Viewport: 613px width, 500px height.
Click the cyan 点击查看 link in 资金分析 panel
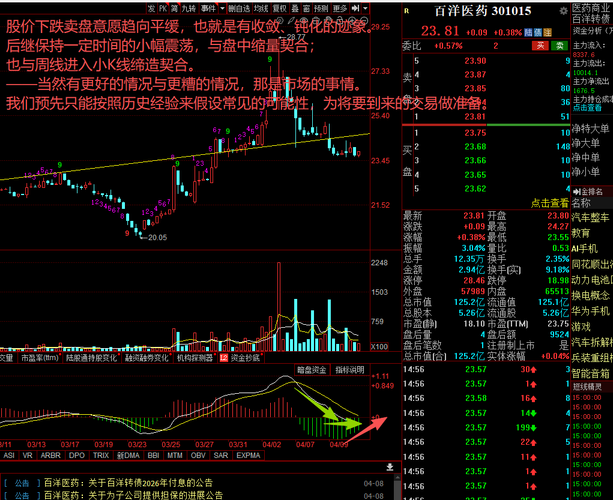[587, 108]
